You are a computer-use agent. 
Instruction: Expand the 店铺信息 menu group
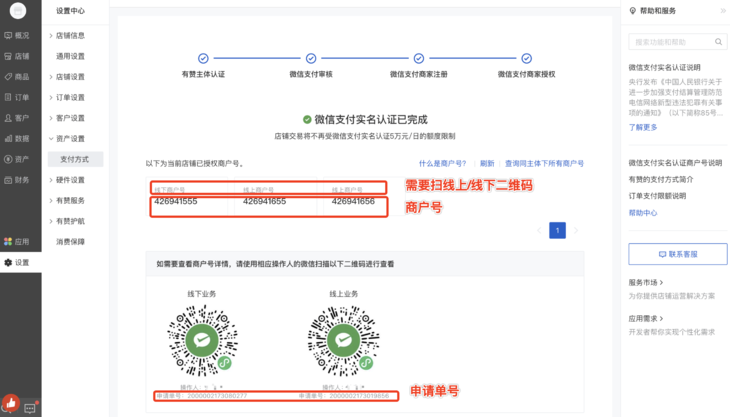click(68, 35)
